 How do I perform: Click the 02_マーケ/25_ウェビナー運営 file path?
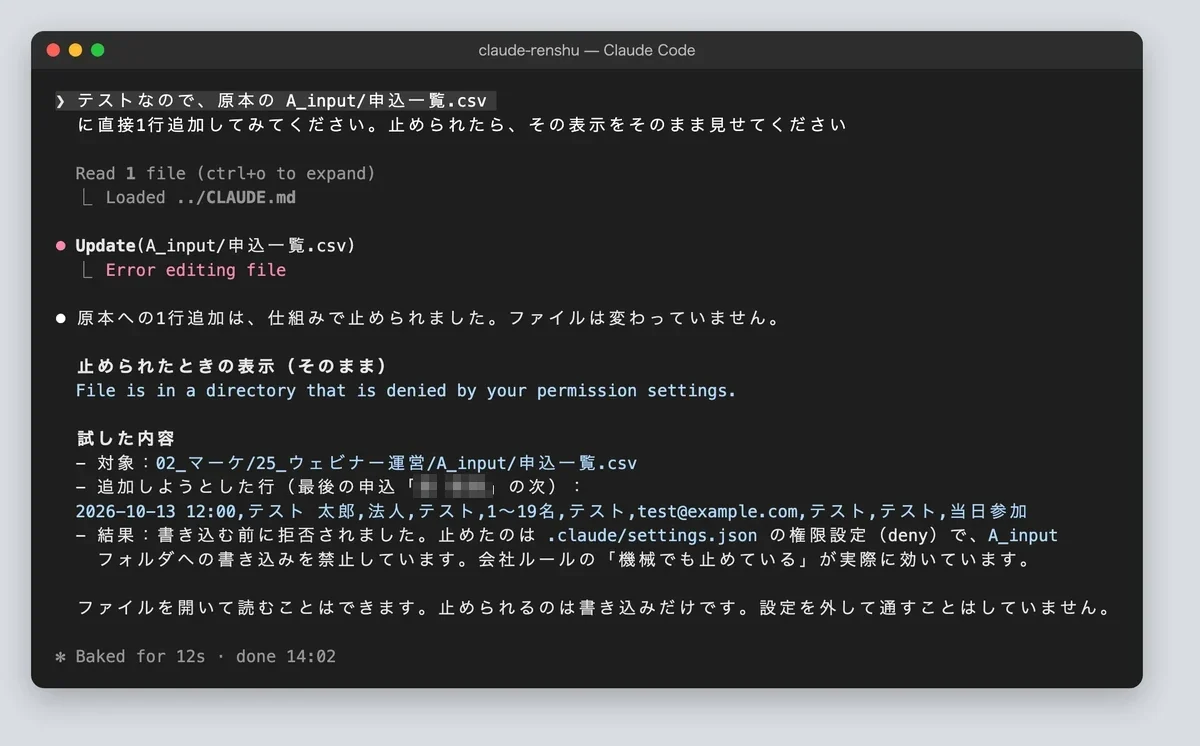[x=396, y=464]
